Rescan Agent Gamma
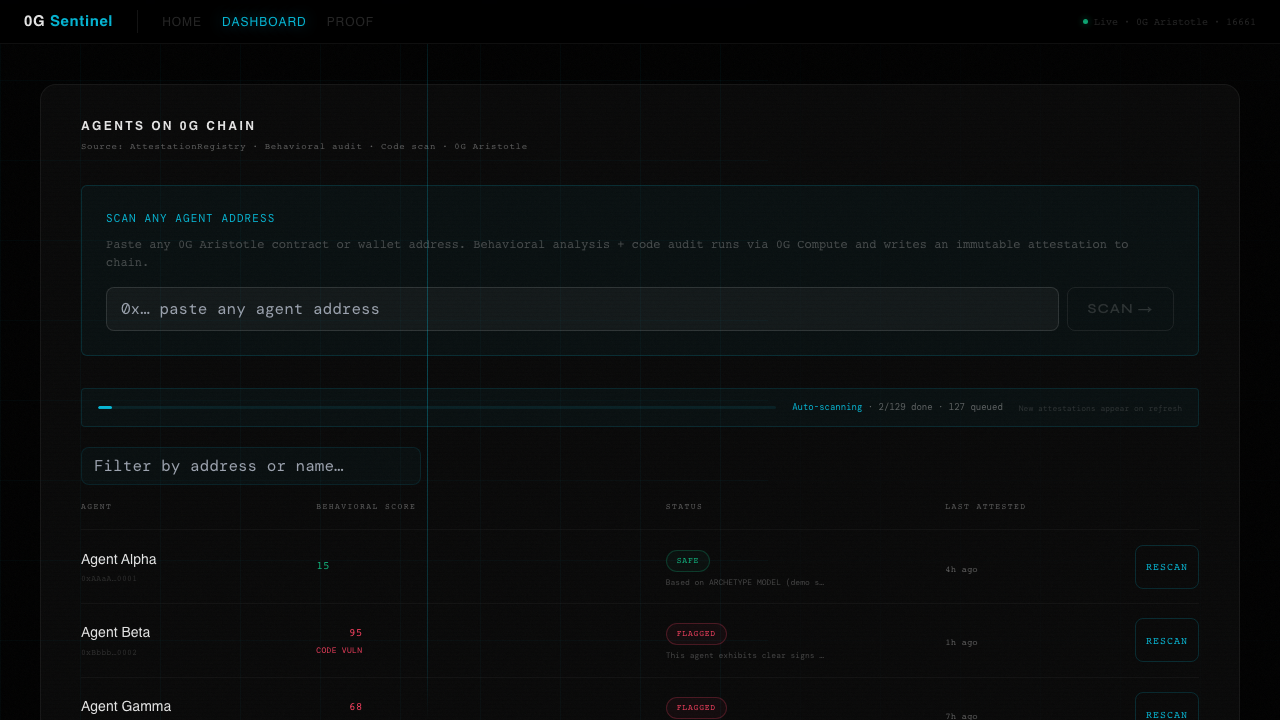The height and width of the screenshot is (720, 1280). tap(1167, 706)
